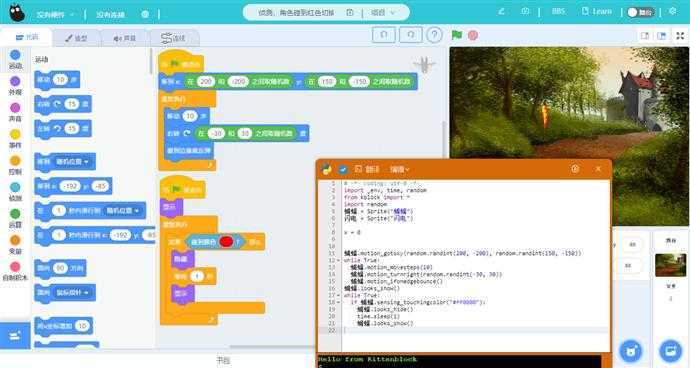Click the round icon after connection status
Screen dimensions: 690x368
coord(145,15)
